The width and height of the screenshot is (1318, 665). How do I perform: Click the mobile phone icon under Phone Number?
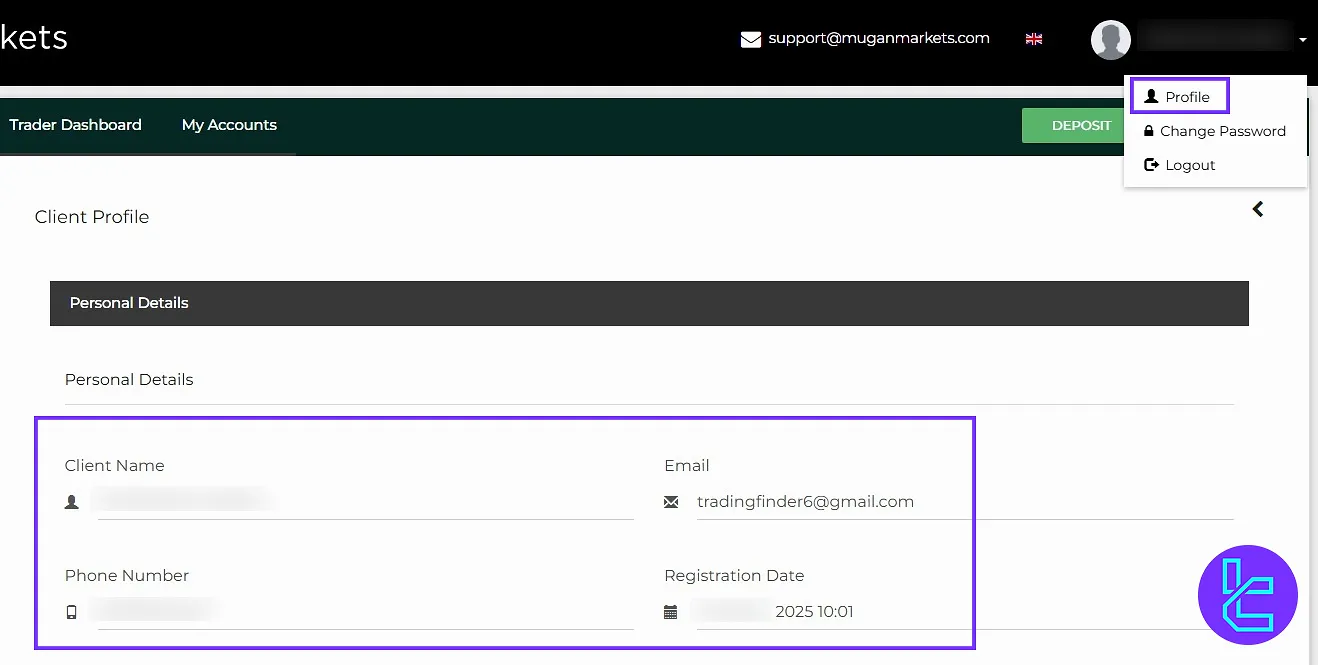(x=71, y=612)
